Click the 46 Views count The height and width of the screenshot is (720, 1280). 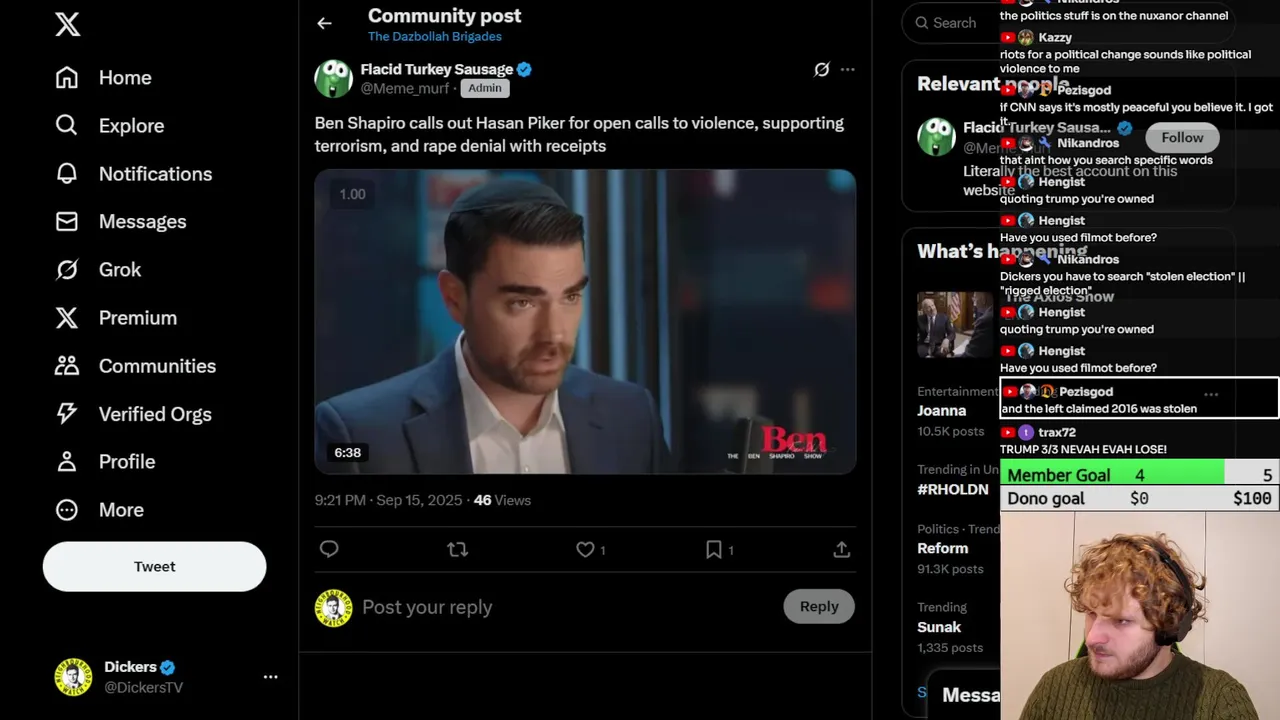pos(502,500)
